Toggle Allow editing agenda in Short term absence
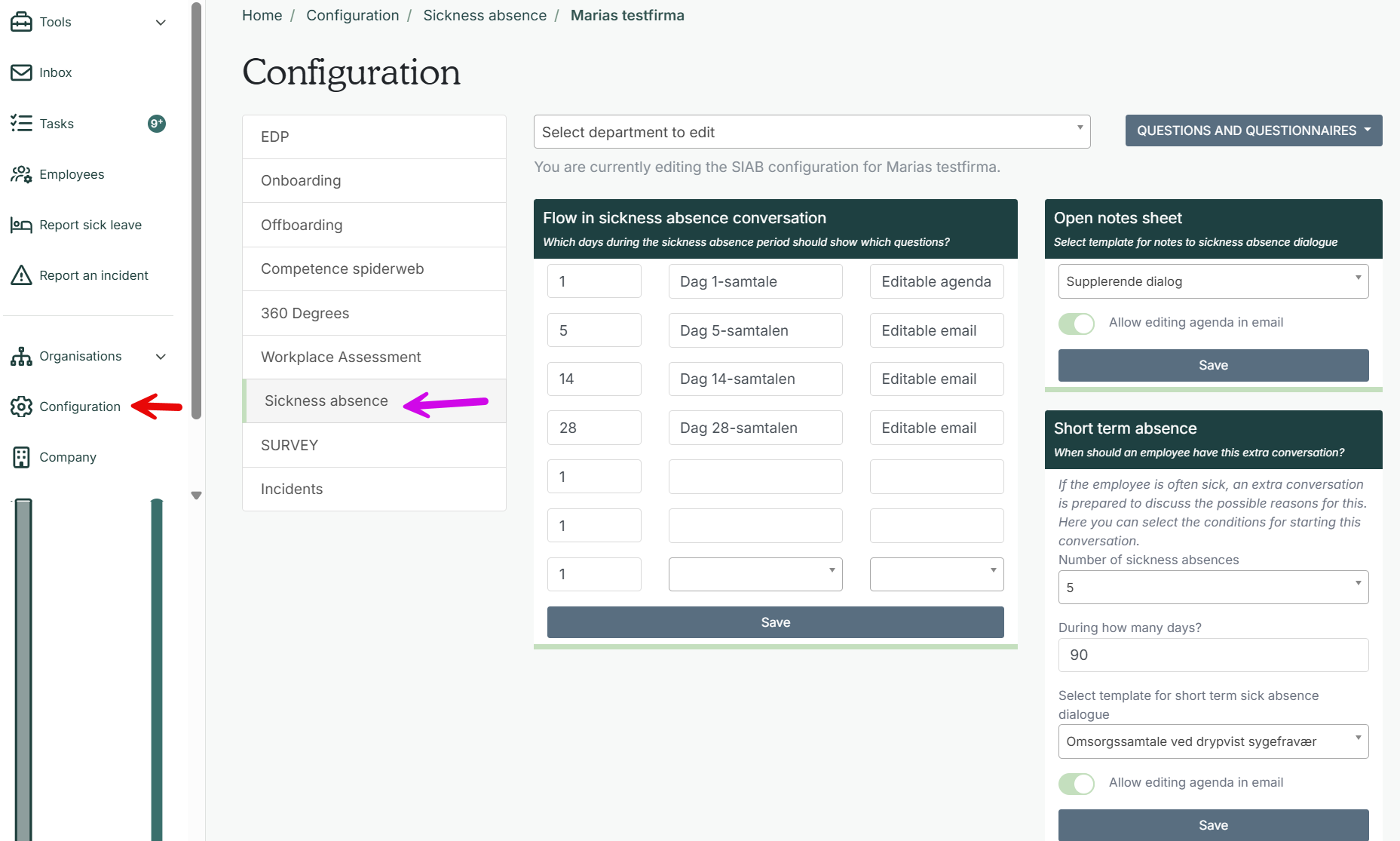 coord(1077,784)
